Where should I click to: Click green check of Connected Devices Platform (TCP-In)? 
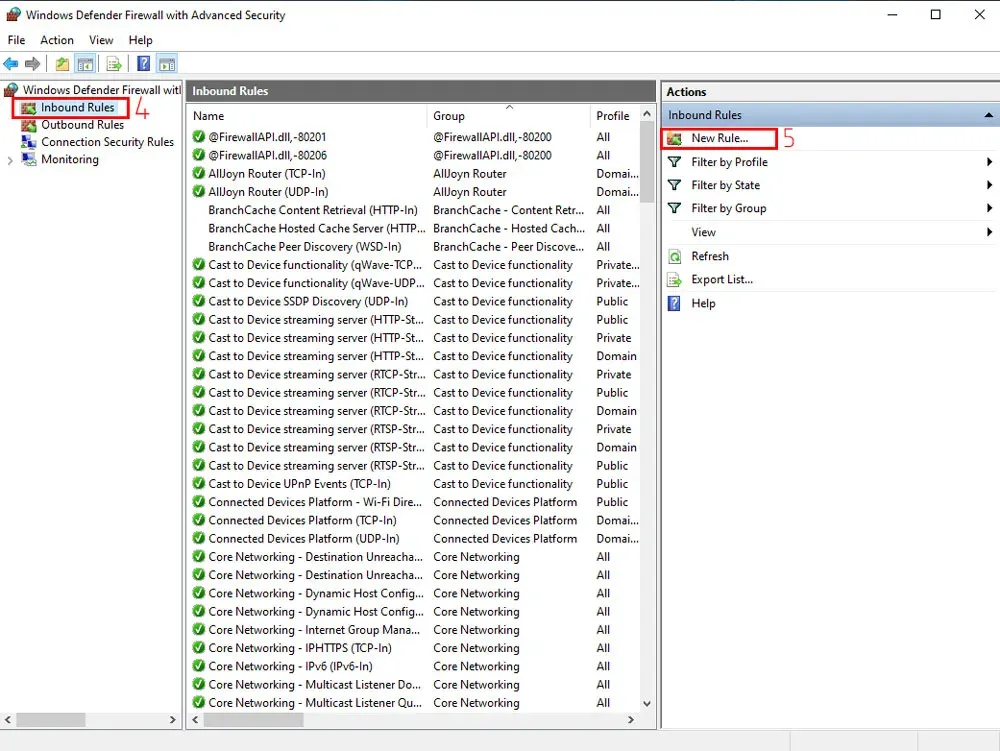(x=199, y=520)
